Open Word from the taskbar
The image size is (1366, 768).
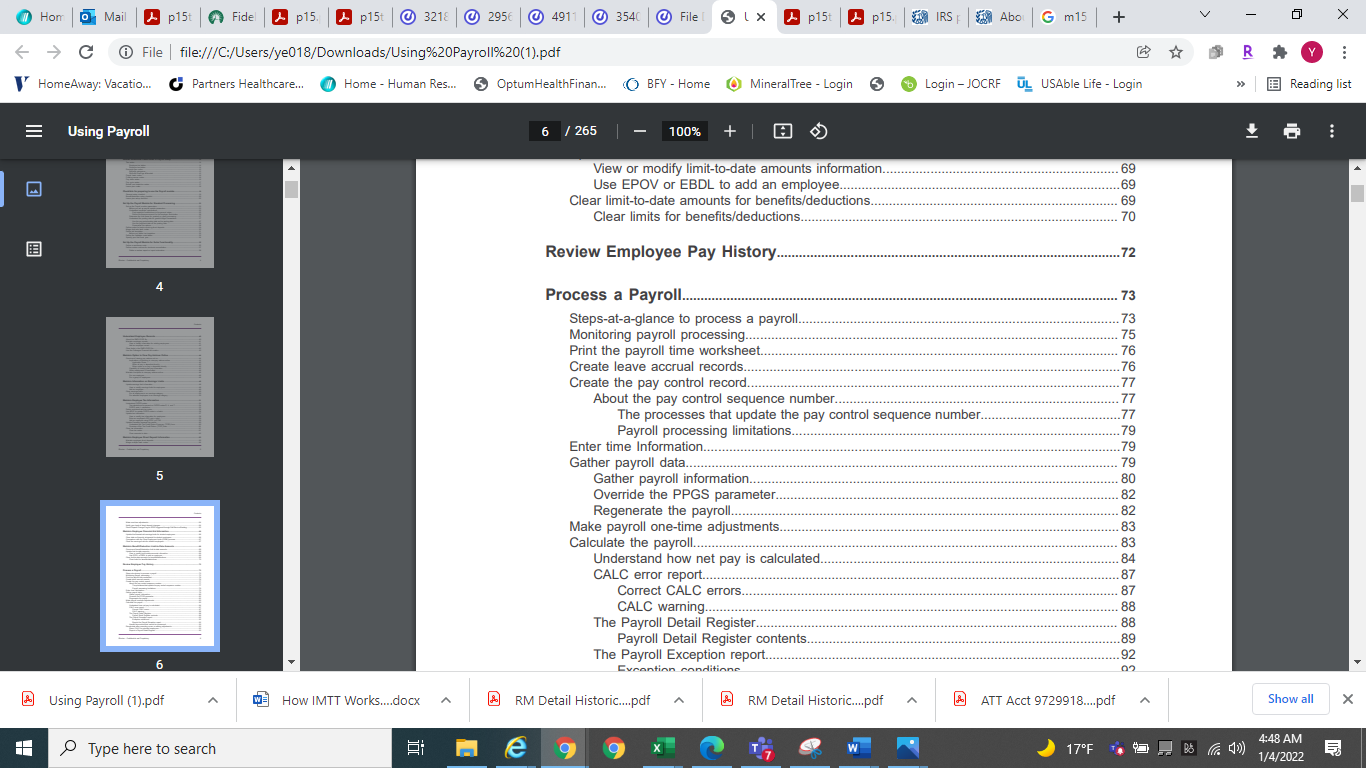pos(859,748)
